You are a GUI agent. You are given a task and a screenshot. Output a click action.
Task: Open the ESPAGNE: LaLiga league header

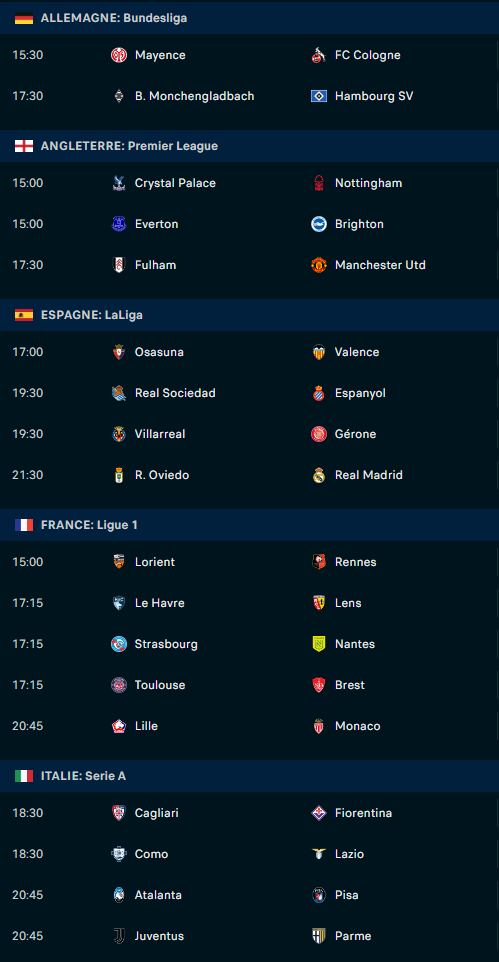click(x=249, y=315)
